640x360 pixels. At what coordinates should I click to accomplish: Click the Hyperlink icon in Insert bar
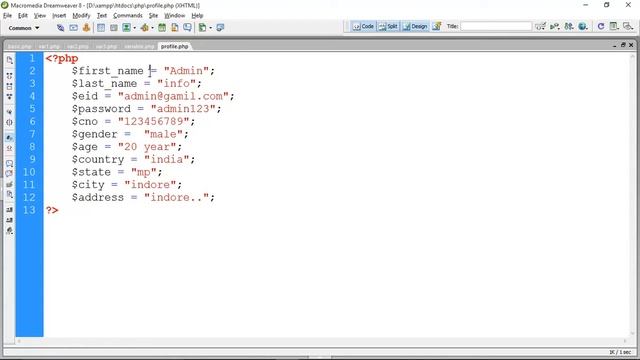[60, 28]
